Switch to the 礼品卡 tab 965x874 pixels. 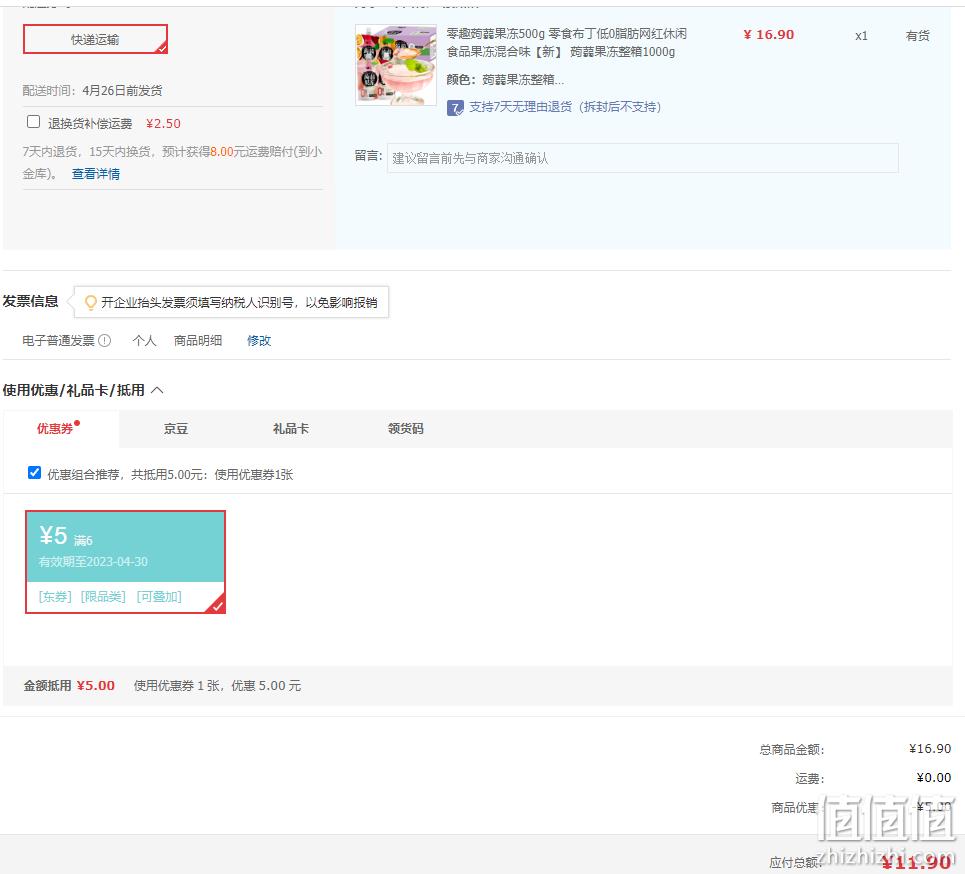pos(290,428)
